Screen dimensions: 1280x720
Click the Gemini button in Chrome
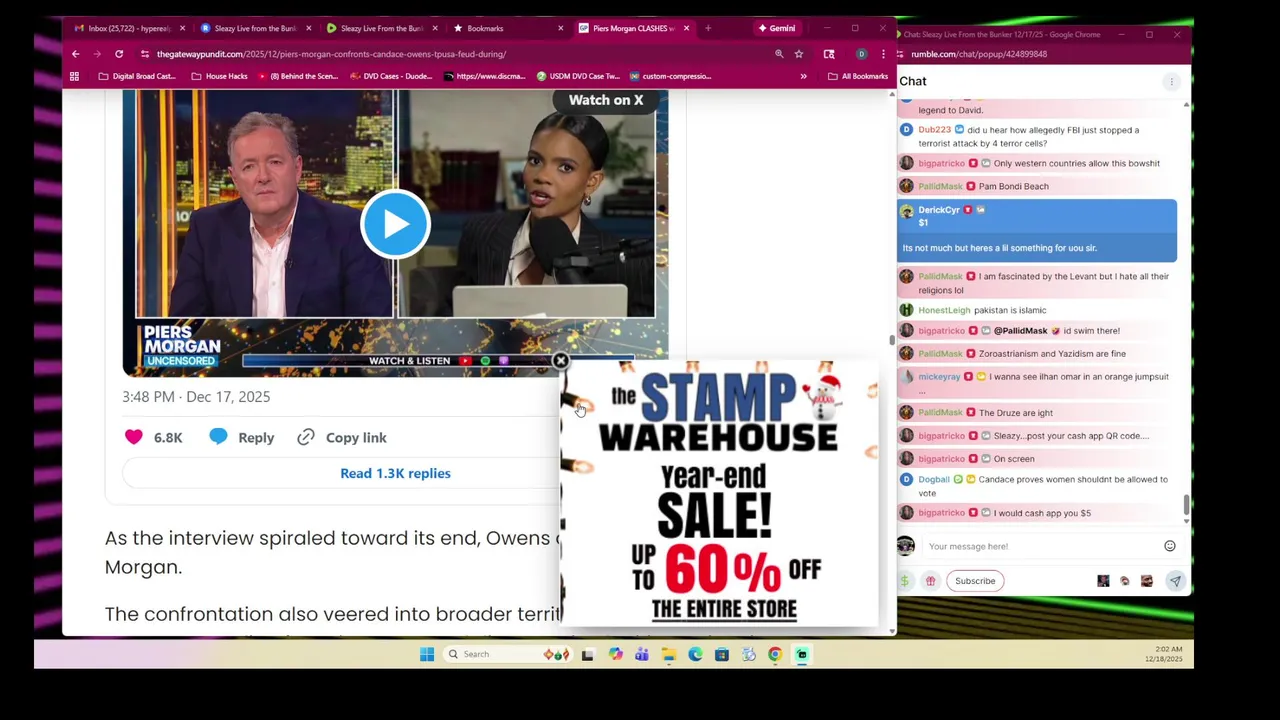point(776,28)
